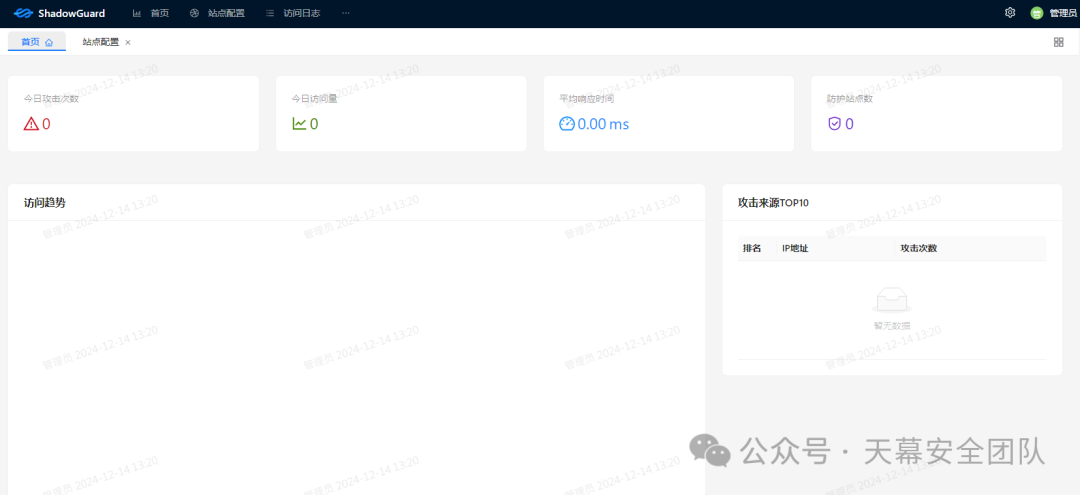This screenshot has width=1080, height=495.
Task: Open the settings gear icon
Action: tap(1010, 13)
